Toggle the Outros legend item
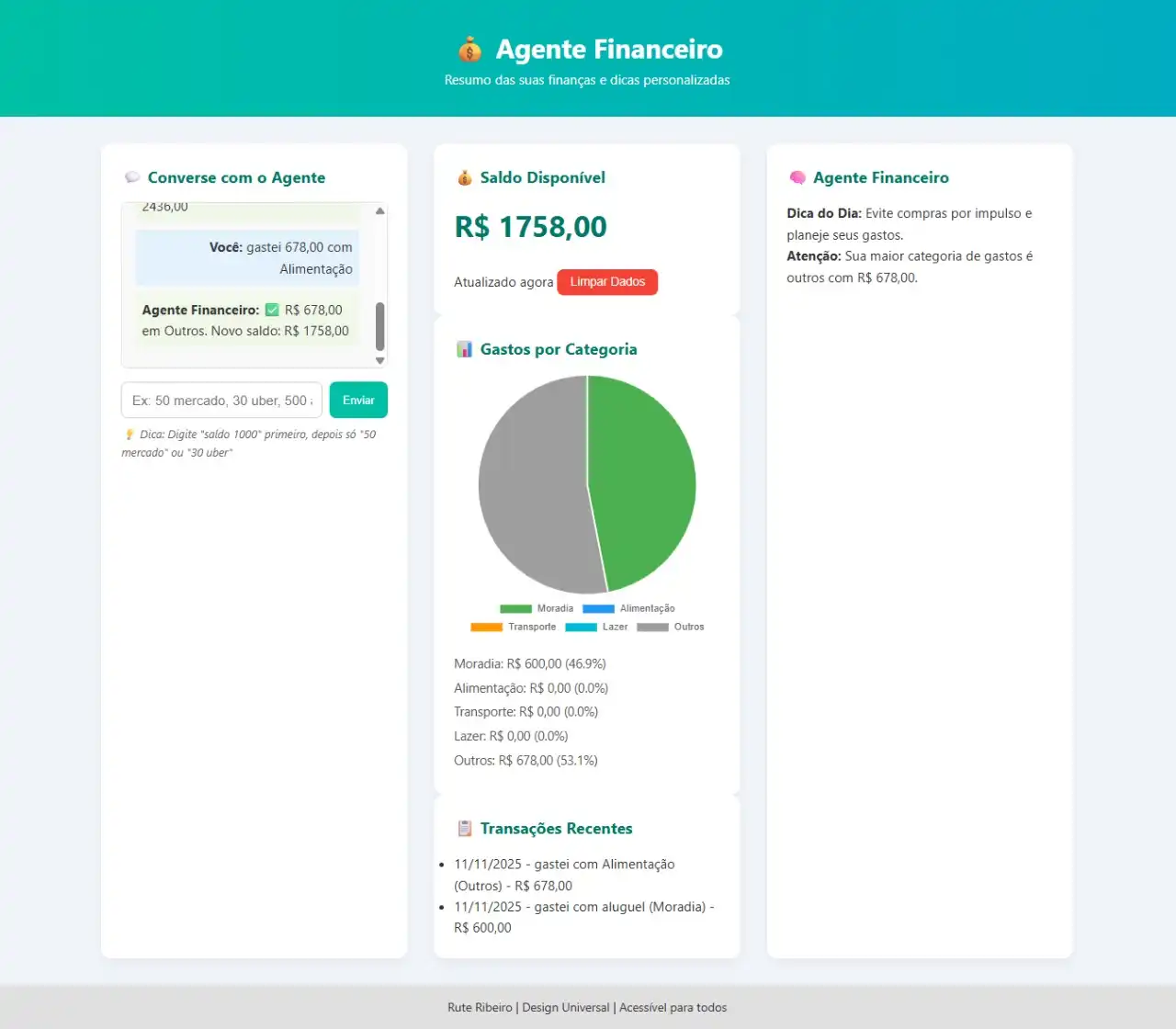Viewport: 1176px width, 1029px height. (671, 627)
